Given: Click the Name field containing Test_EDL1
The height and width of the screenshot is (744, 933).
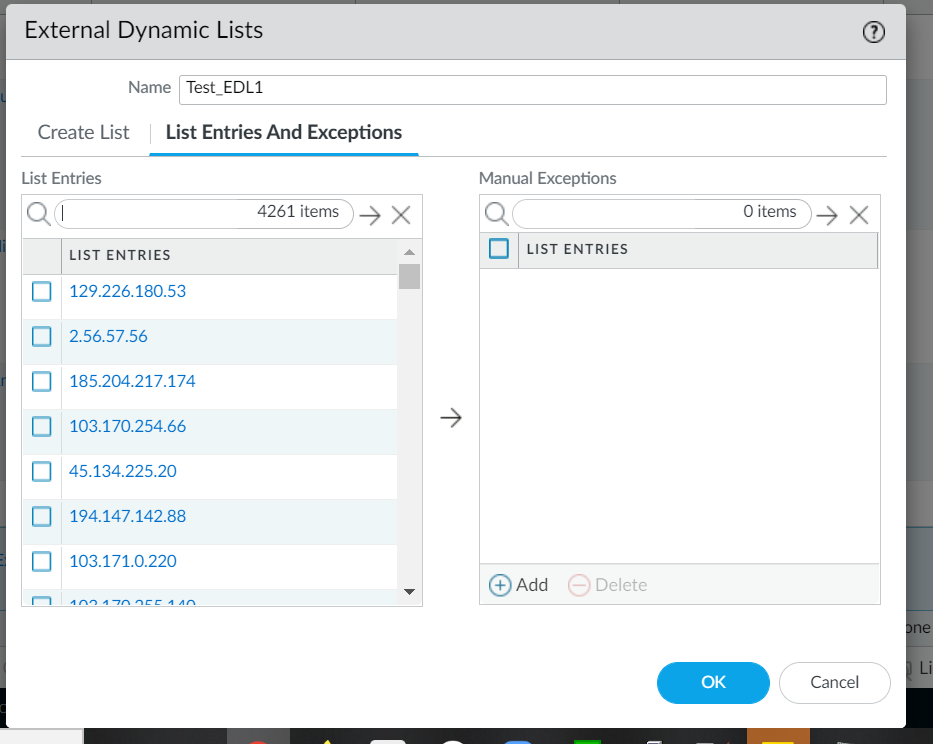Looking at the screenshot, I should [x=532, y=88].
